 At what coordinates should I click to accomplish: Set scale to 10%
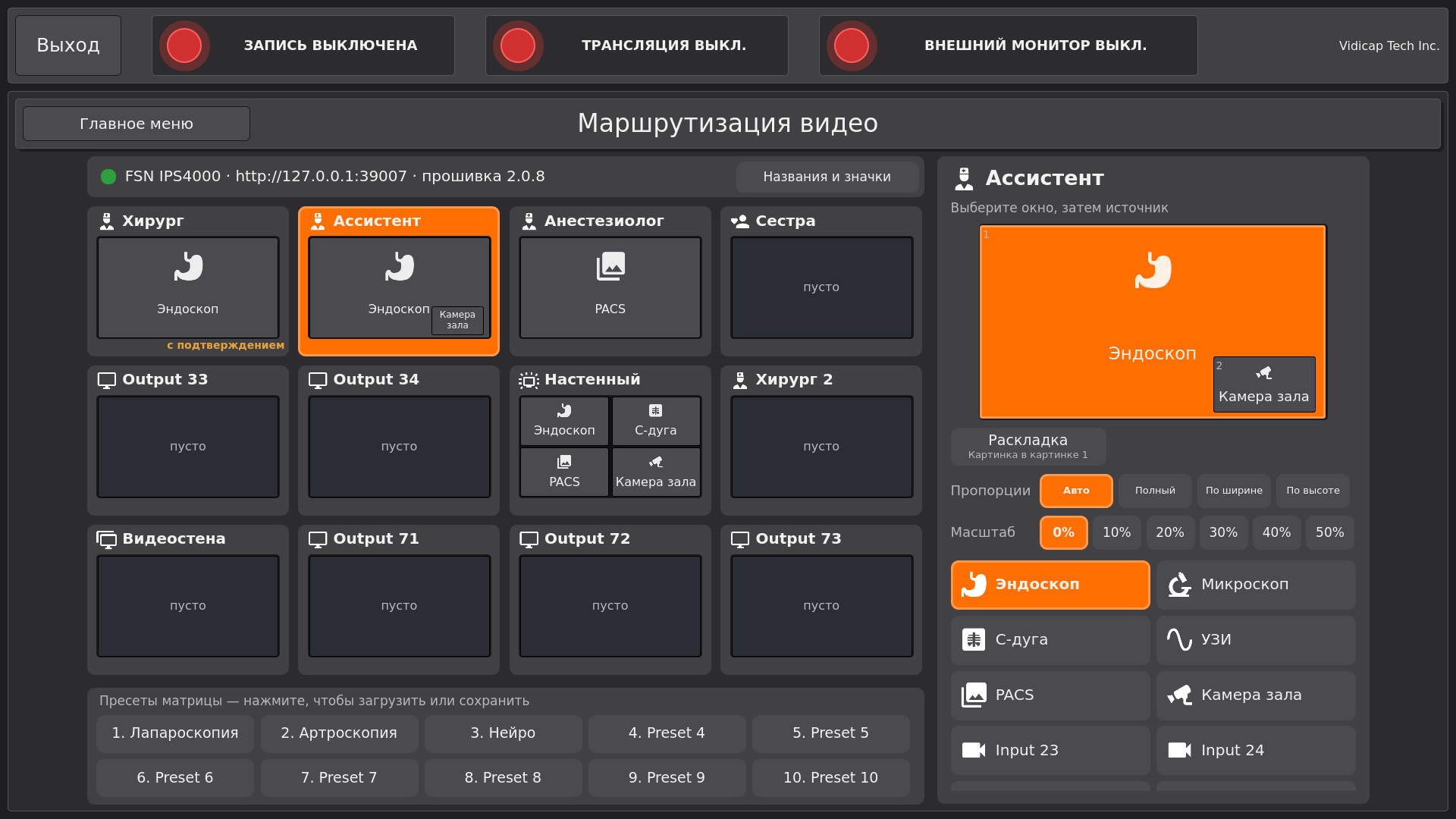pyautogui.click(x=1116, y=532)
